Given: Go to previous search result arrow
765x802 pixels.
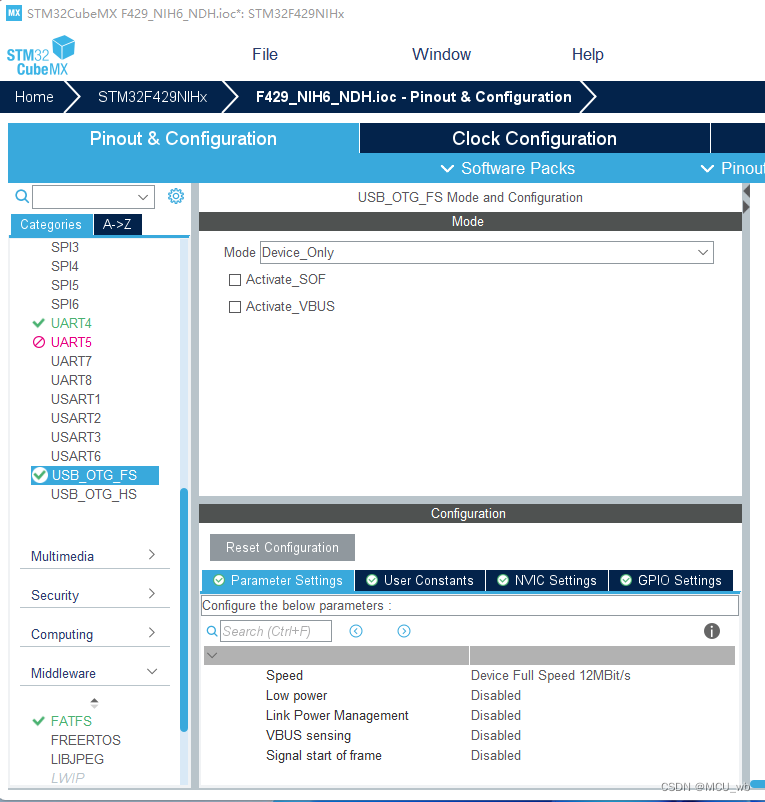Looking at the screenshot, I should click(356, 631).
